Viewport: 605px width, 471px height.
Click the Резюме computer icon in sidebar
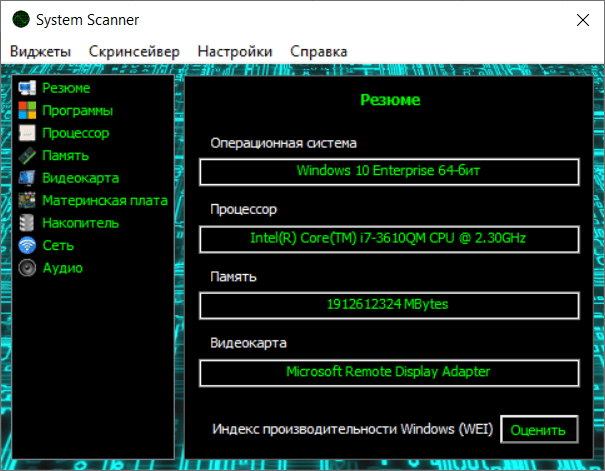tap(27, 88)
